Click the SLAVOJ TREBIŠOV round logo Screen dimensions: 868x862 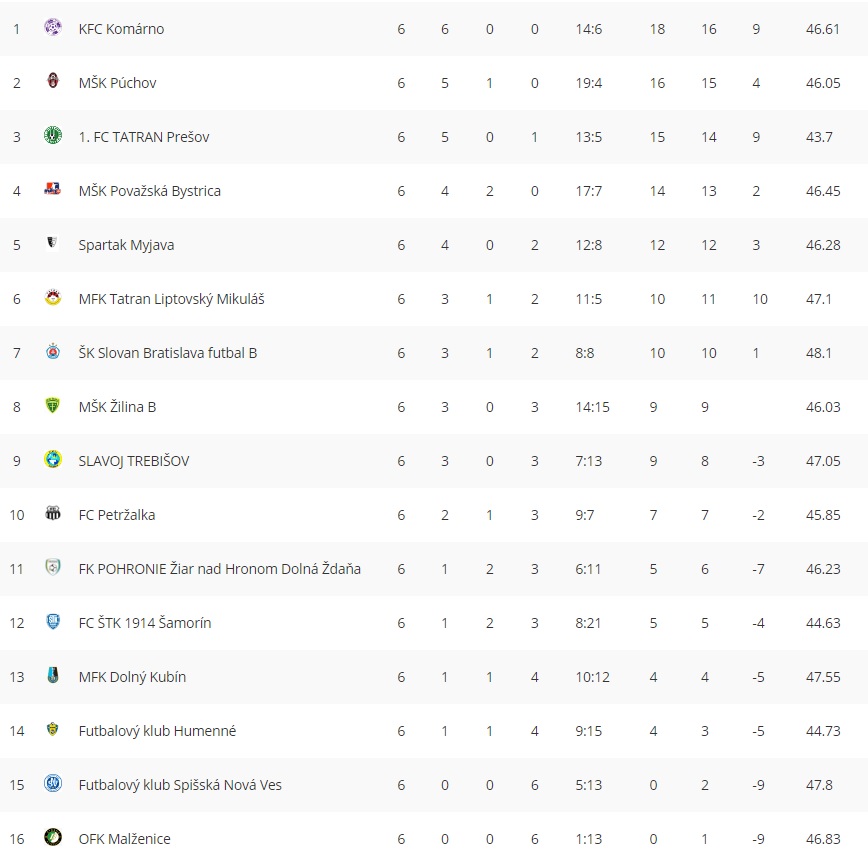point(53,460)
